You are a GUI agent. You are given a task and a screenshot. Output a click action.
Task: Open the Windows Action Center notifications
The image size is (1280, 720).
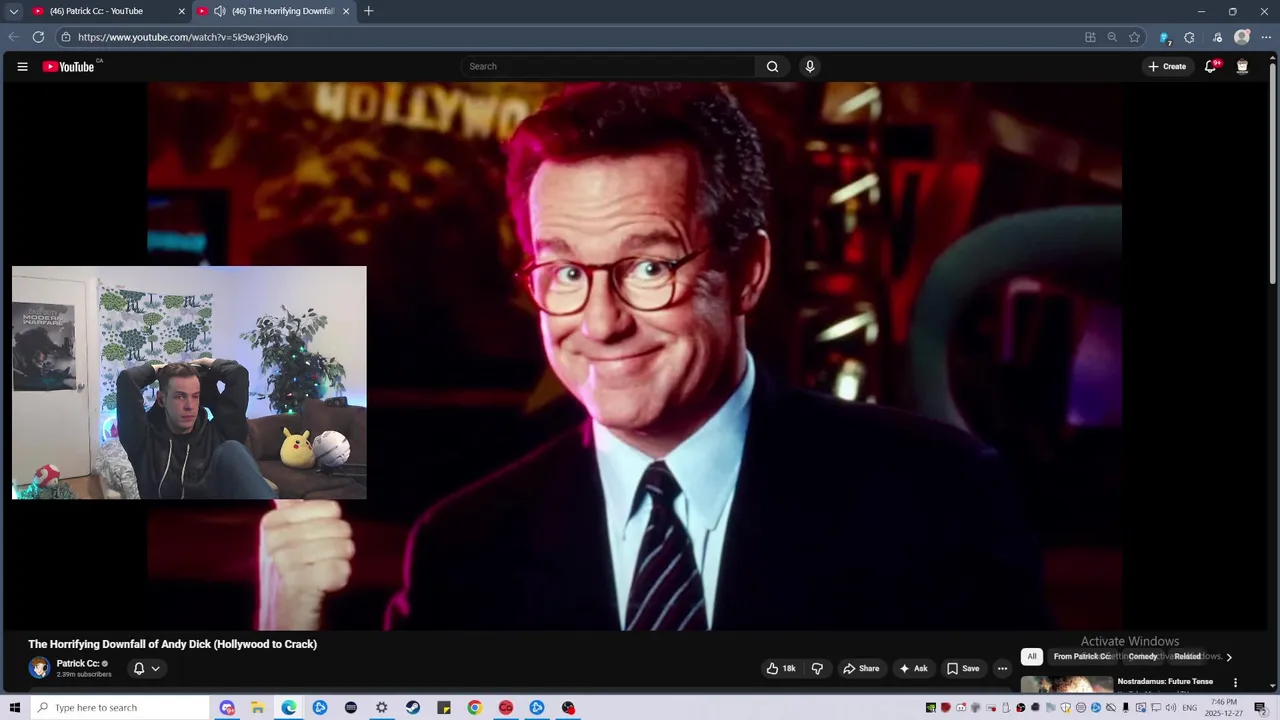[1260, 708]
